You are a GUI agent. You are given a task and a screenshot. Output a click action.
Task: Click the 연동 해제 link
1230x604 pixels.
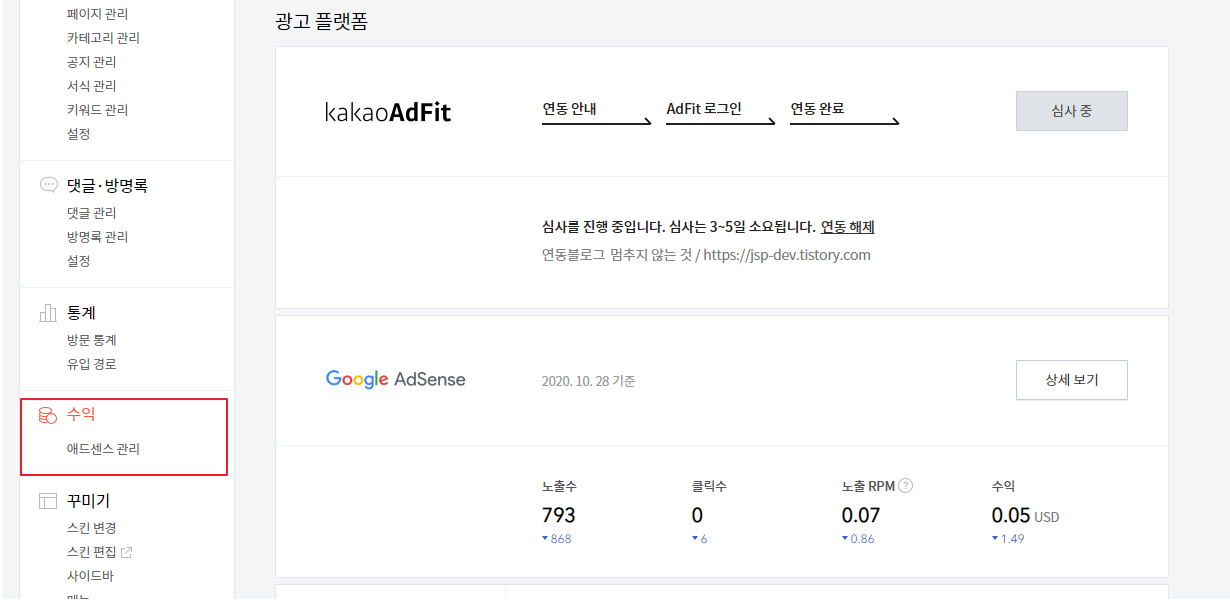848,227
